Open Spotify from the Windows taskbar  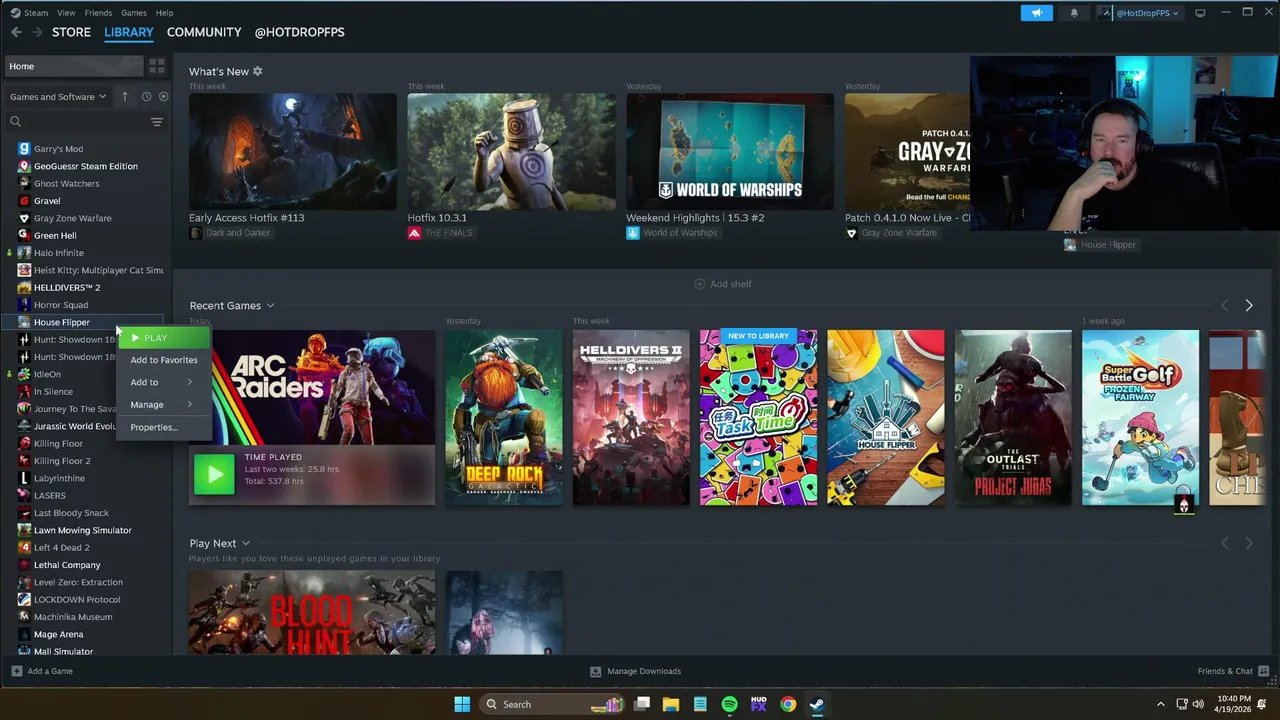(729, 704)
